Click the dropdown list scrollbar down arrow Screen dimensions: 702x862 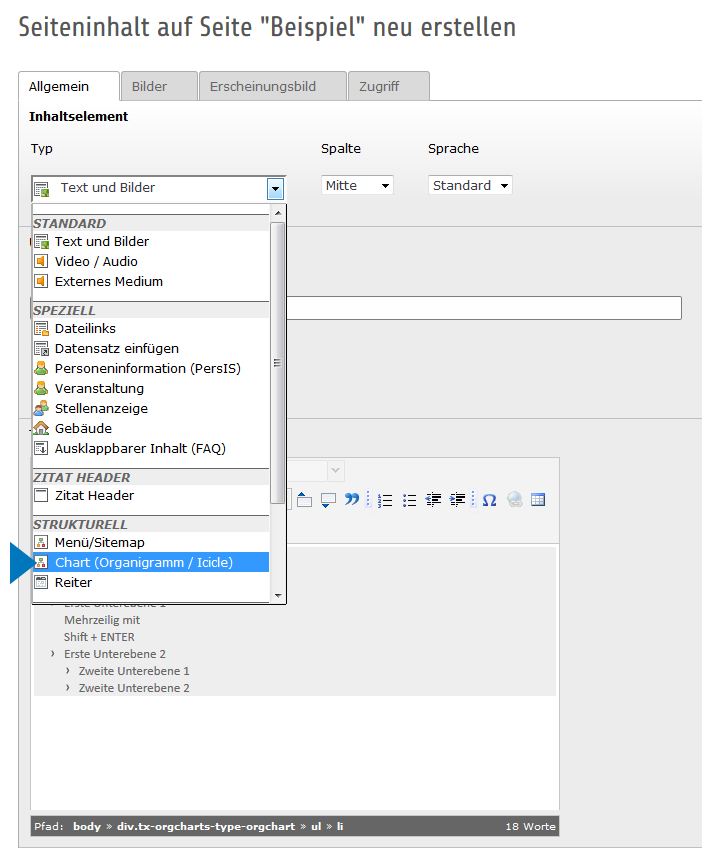coord(278,596)
